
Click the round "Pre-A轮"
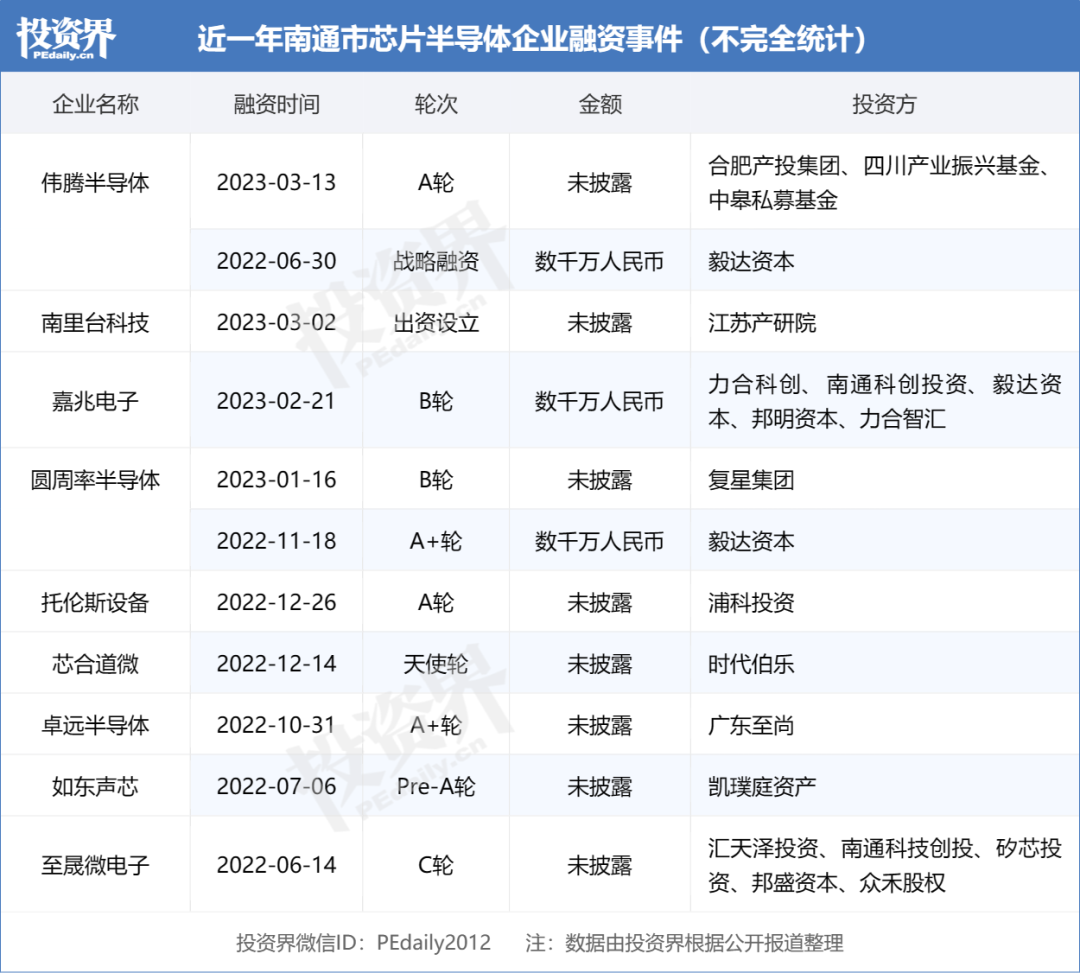(x=436, y=786)
